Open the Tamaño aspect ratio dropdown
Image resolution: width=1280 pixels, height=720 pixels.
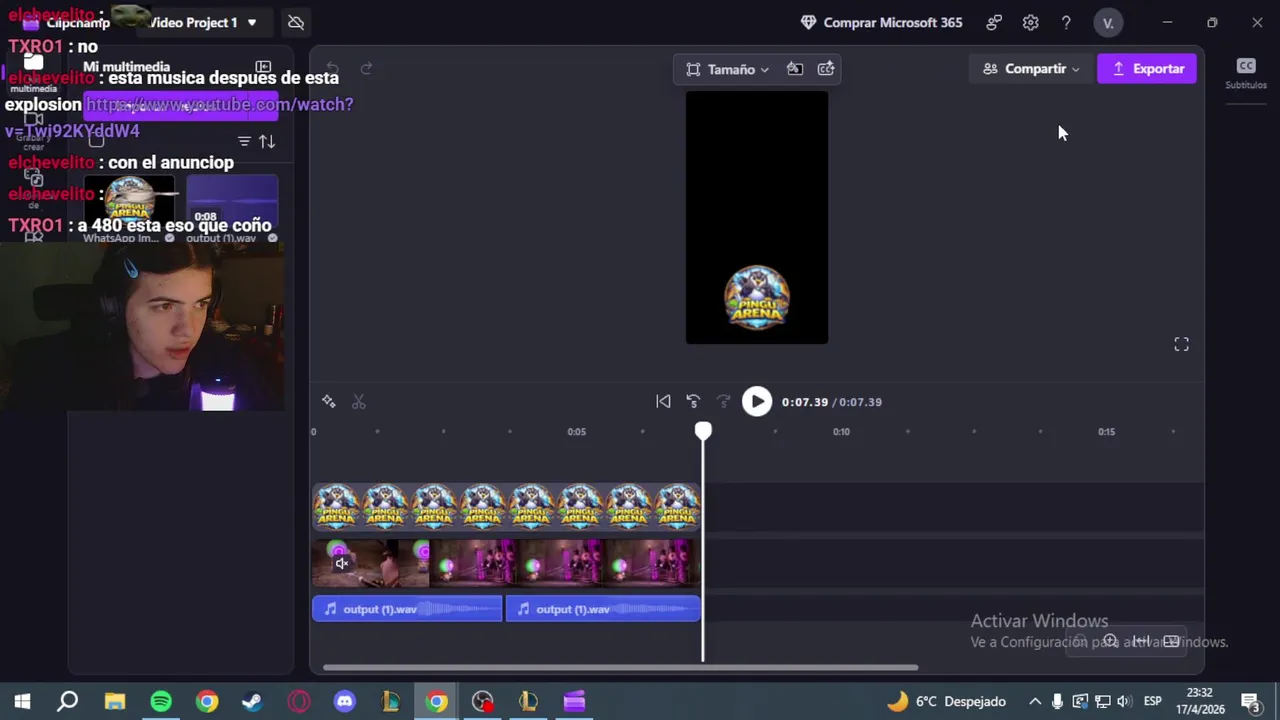727,70
